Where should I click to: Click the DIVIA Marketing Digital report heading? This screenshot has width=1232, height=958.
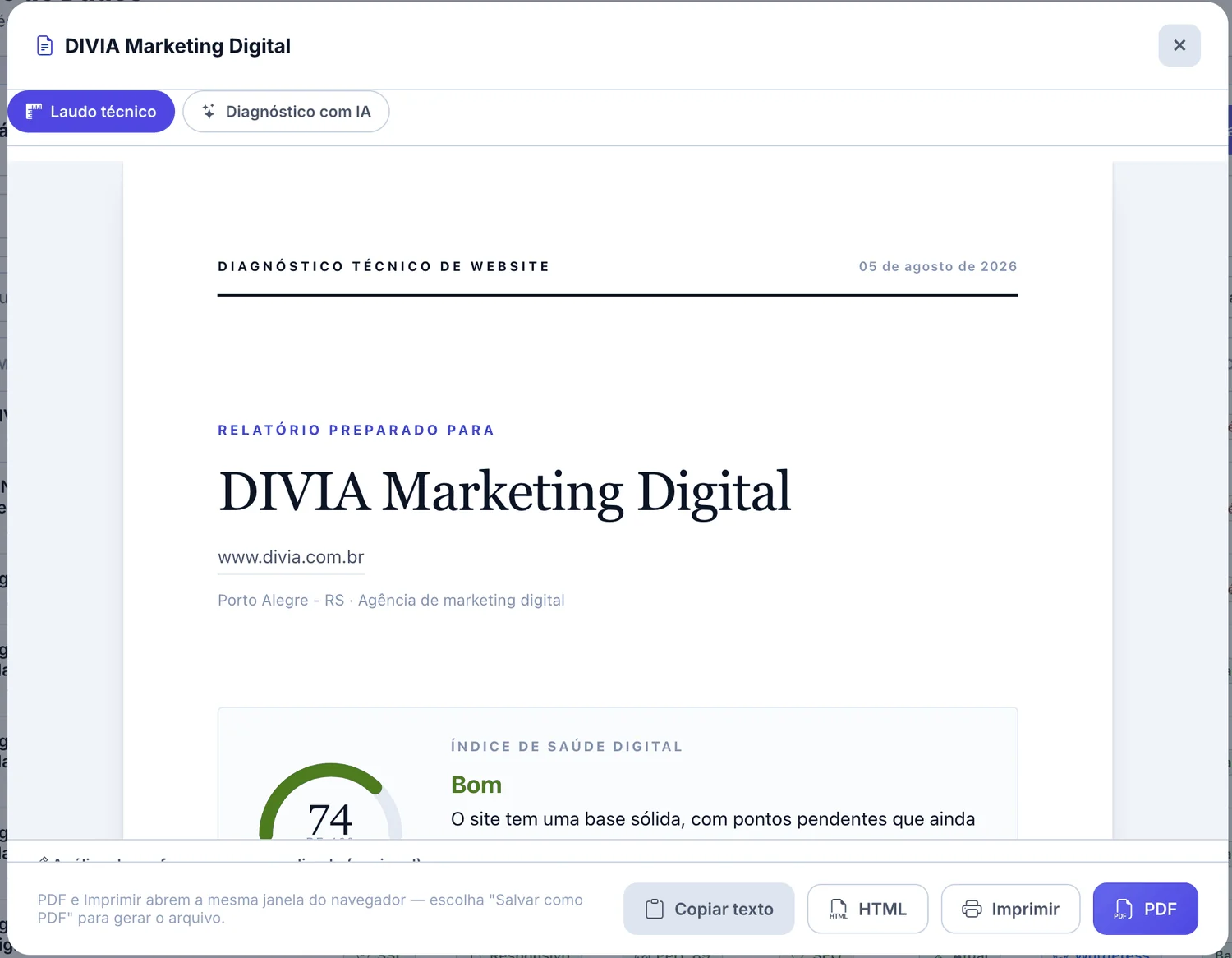504,492
